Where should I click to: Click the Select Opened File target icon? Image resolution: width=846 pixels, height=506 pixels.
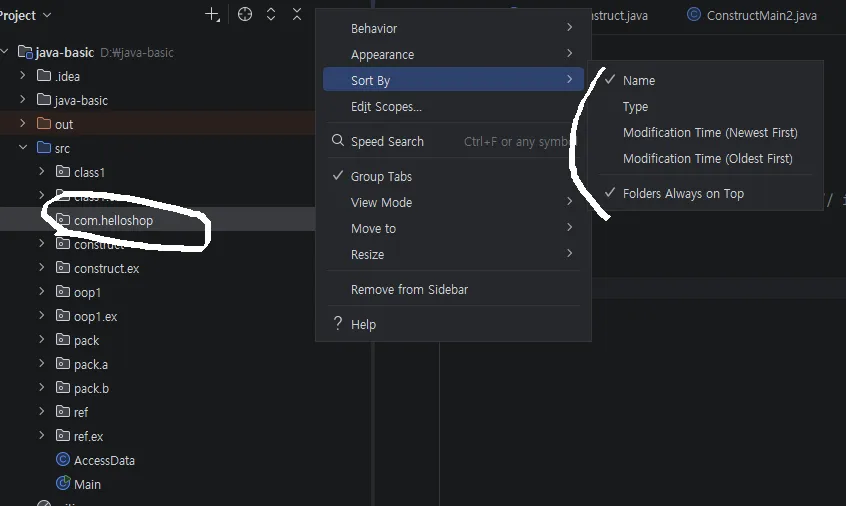pos(245,15)
